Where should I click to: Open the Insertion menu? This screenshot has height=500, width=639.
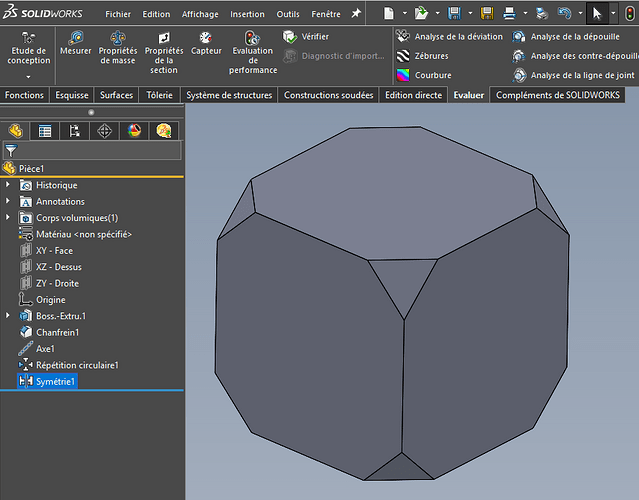(247, 14)
